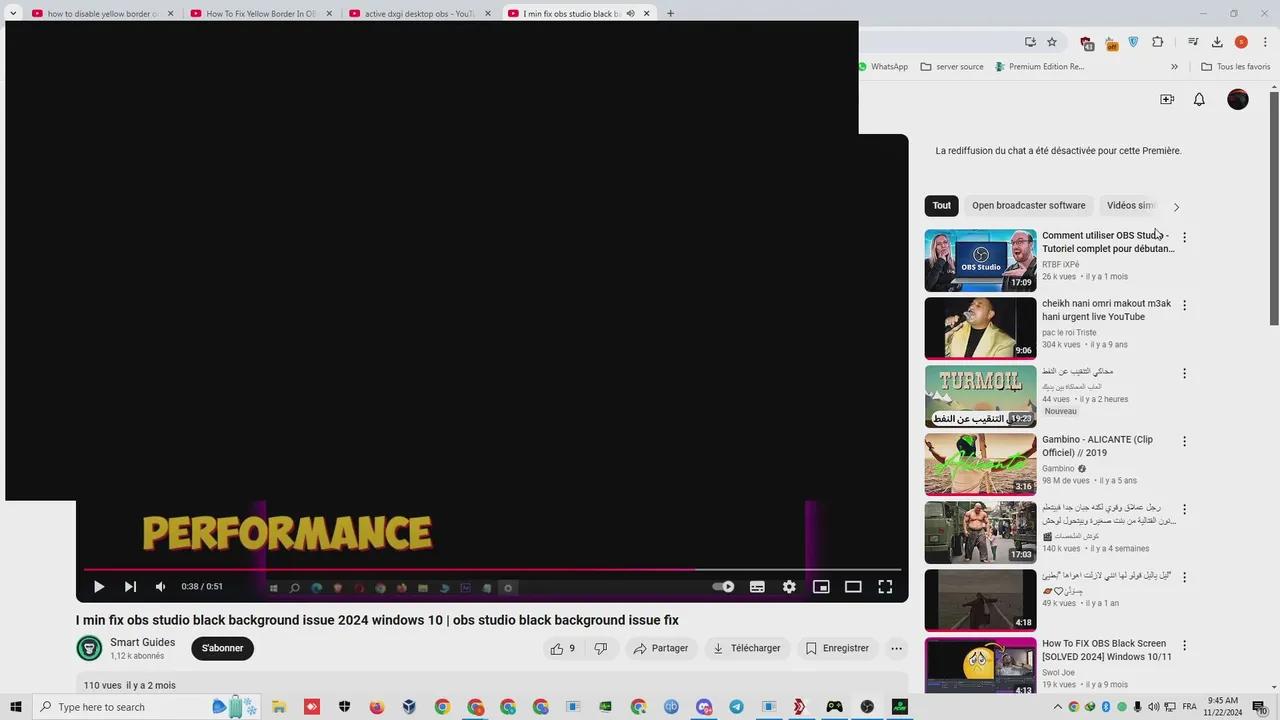
Task: Click the Enregistrer save button
Action: click(x=837, y=648)
